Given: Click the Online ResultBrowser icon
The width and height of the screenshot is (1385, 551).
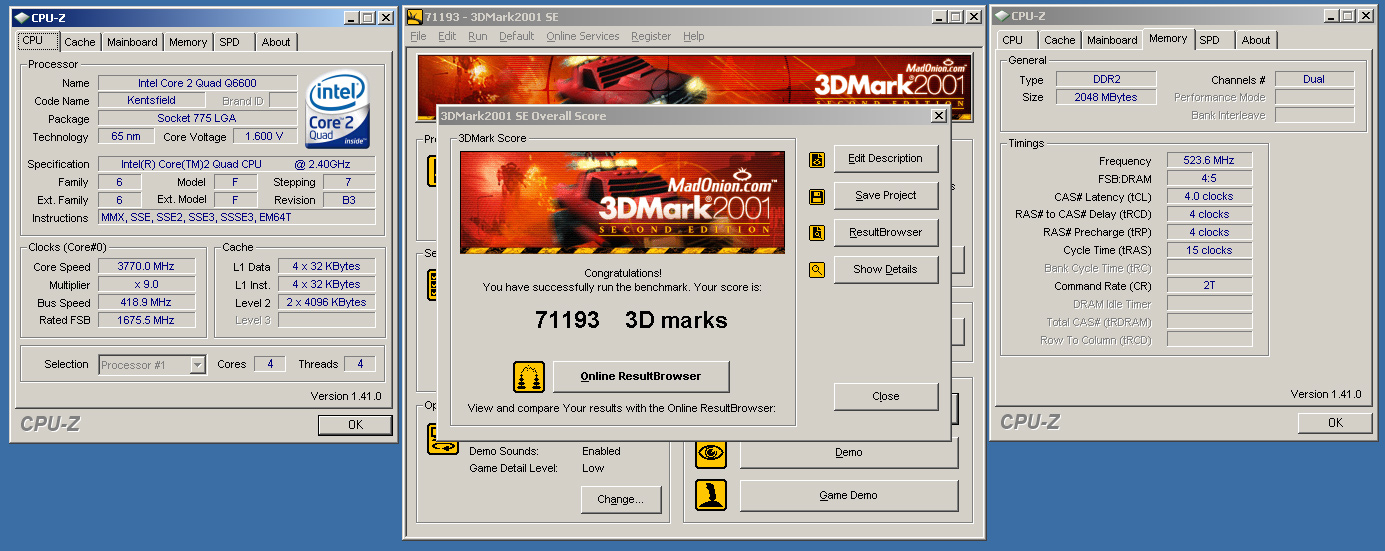Looking at the screenshot, I should (529, 377).
